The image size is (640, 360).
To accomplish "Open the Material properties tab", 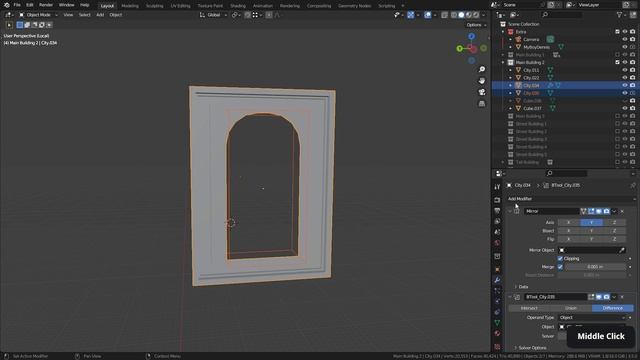I will click(x=497, y=333).
